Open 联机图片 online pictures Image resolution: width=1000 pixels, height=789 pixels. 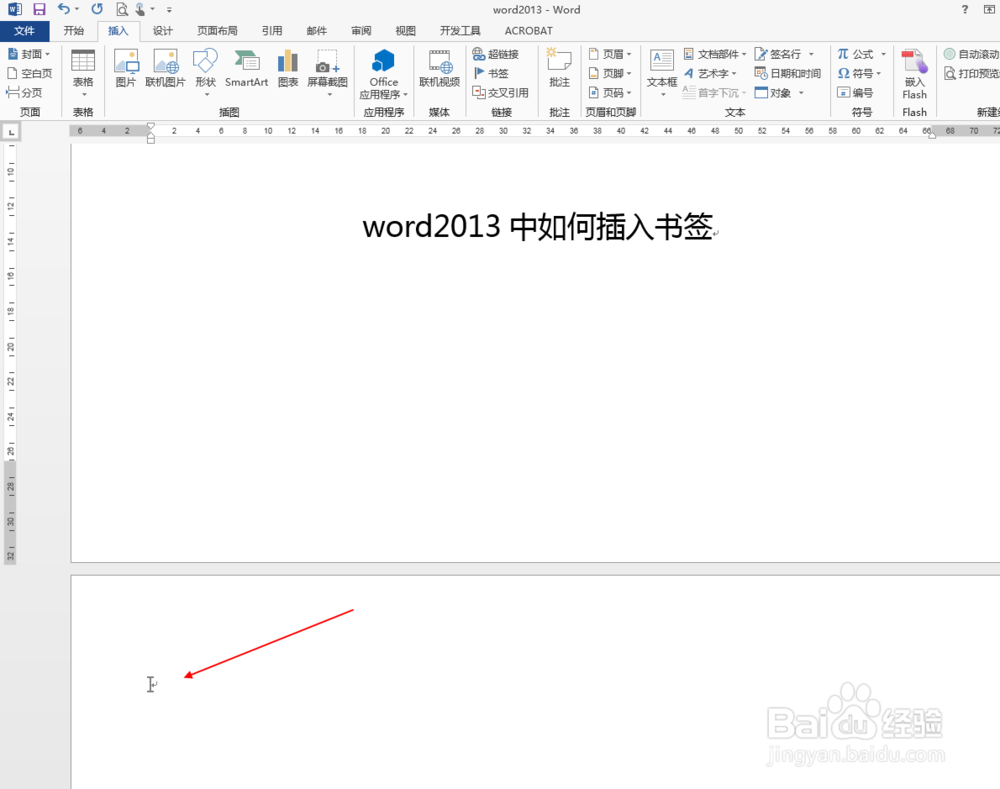[x=165, y=69]
